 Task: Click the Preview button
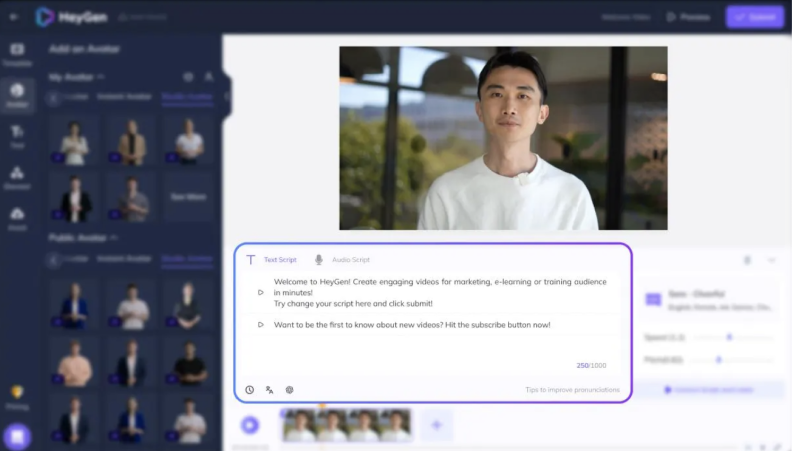(x=688, y=17)
